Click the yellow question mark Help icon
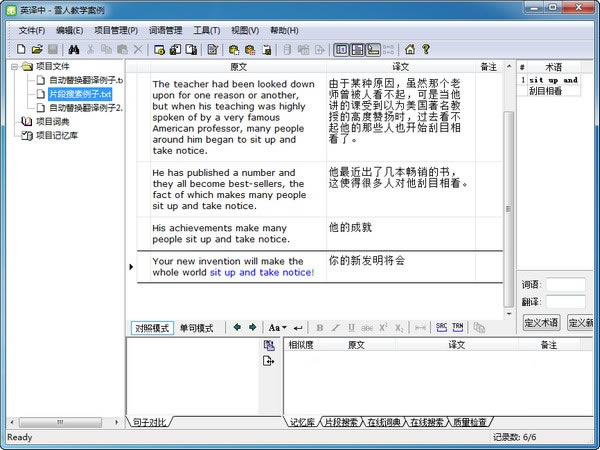600x450 pixels. click(x=425, y=49)
